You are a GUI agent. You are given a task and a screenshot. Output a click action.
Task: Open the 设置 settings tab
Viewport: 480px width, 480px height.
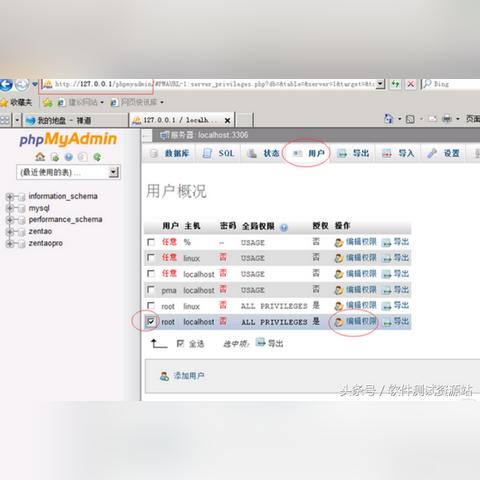pyautogui.click(x=443, y=153)
